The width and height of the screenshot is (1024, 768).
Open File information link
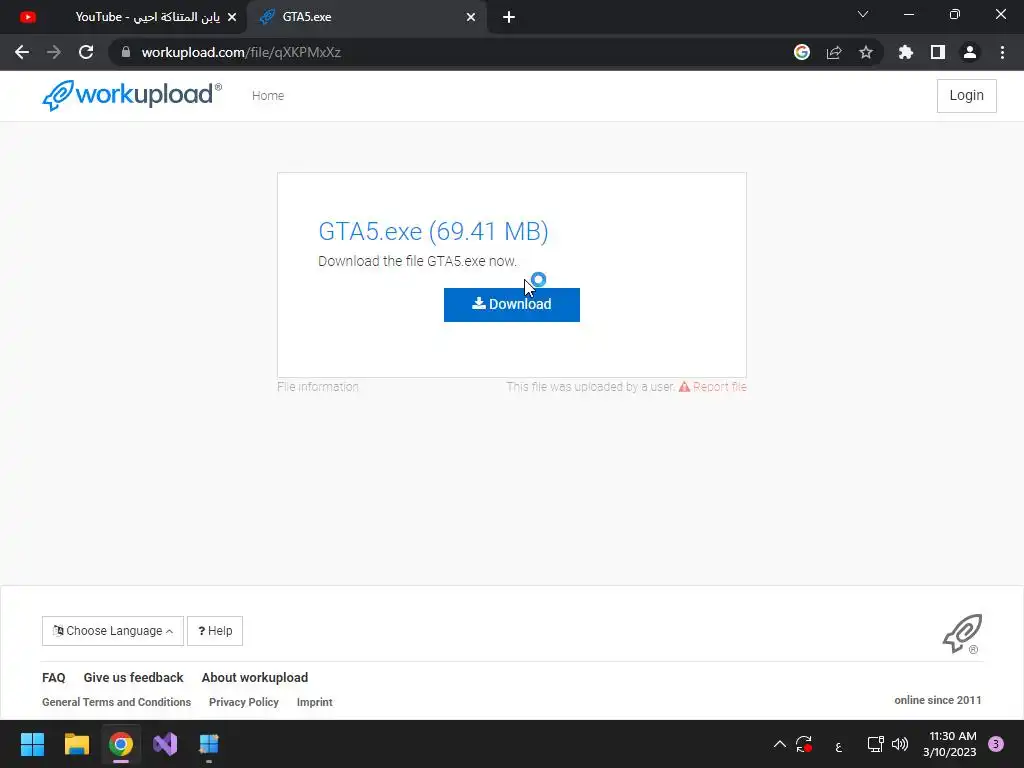point(317,387)
